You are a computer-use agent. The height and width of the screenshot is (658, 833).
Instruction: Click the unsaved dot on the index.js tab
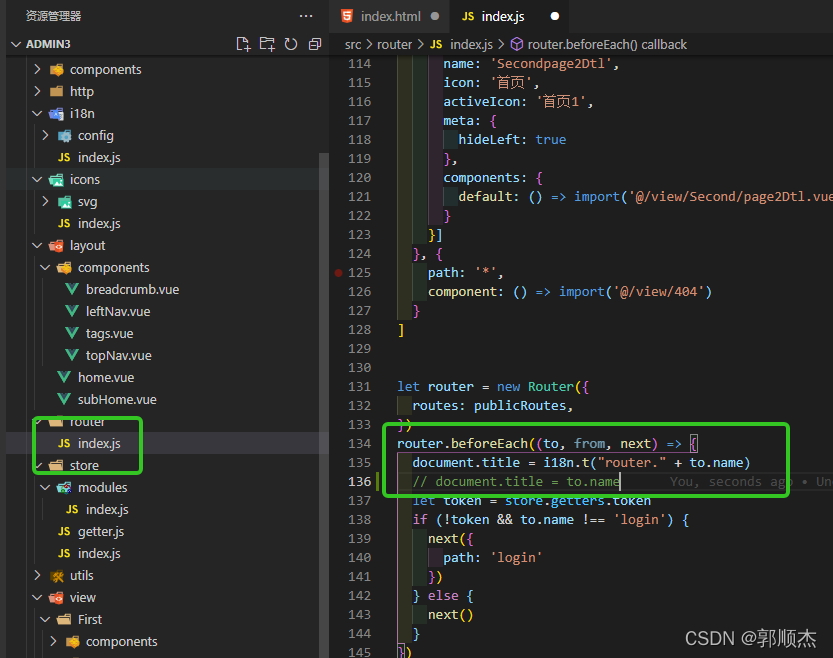(x=555, y=17)
